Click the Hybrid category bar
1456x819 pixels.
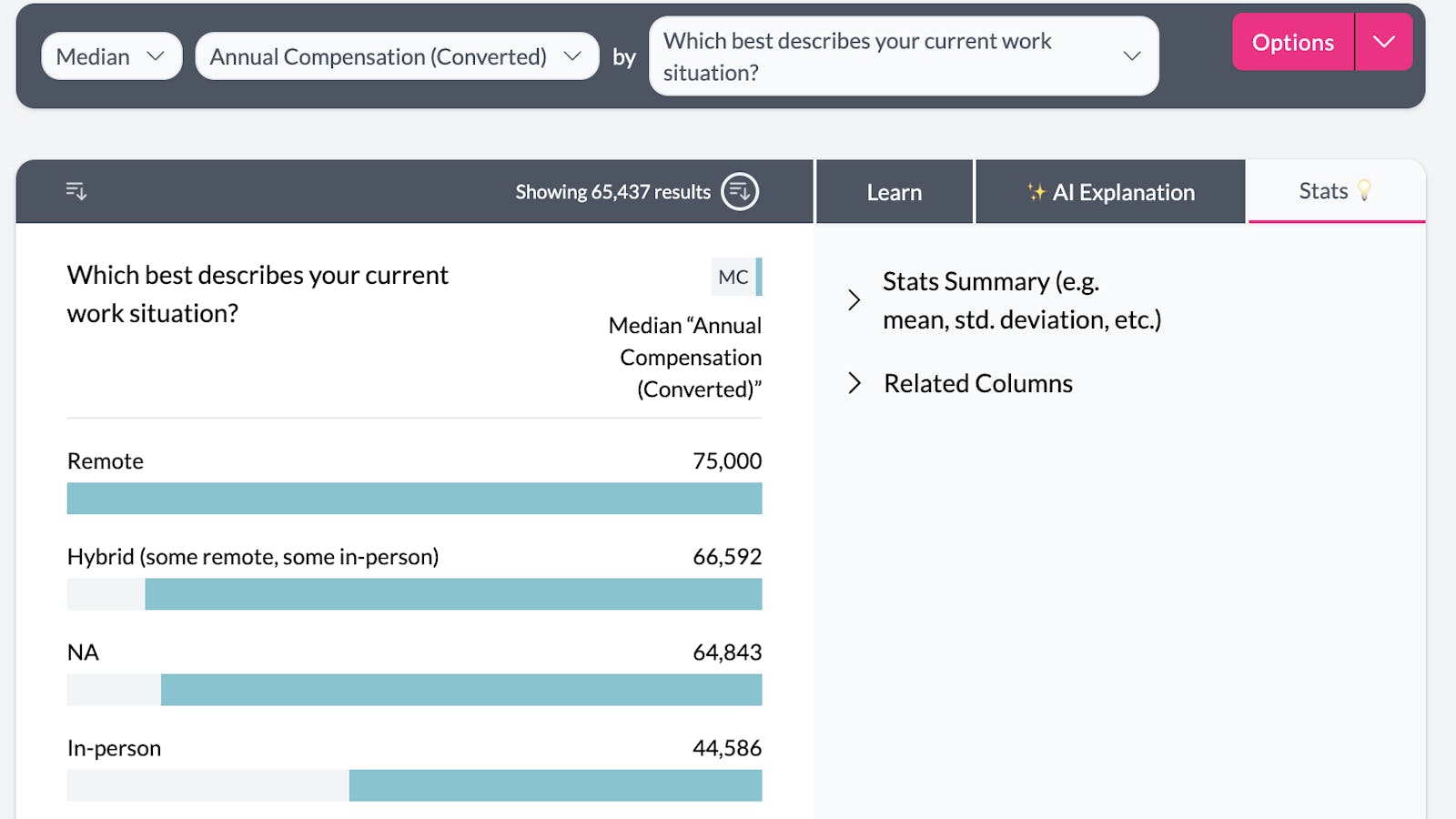coord(453,594)
